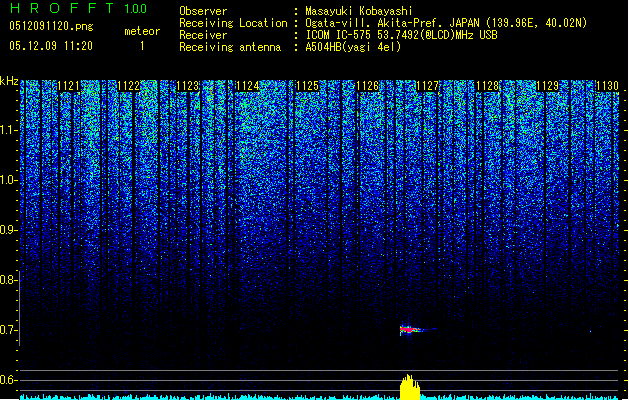The image size is (629, 400).
Task: Click the 'meteor' count label
Action: pos(142,31)
